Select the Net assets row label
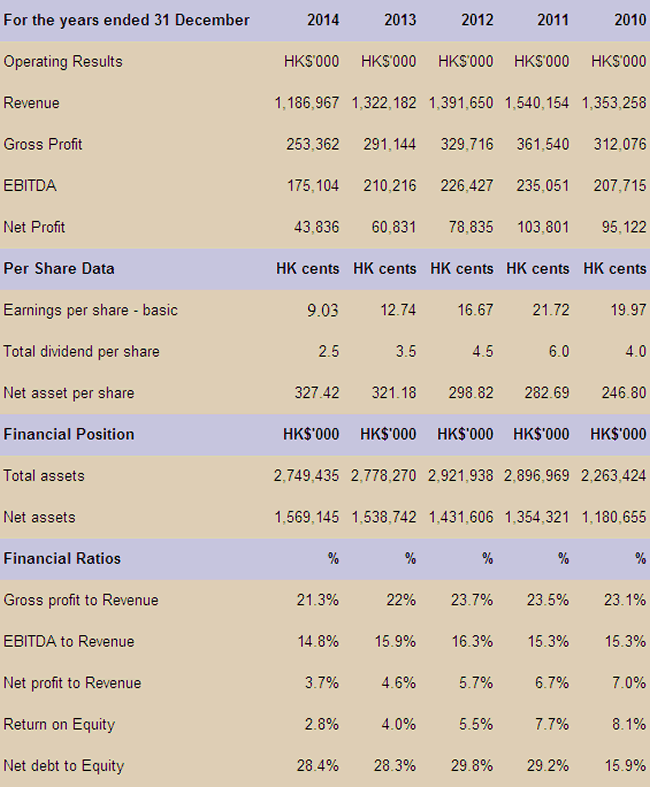Image resolution: width=650 pixels, height=787 pixels. (39, 517)
